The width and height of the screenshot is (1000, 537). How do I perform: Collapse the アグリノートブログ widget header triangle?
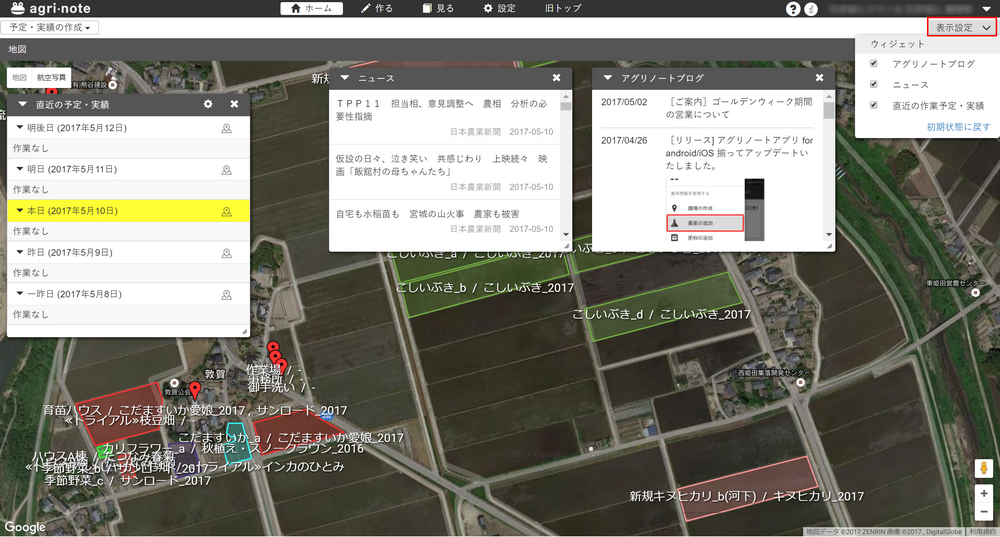click(608, 78)
